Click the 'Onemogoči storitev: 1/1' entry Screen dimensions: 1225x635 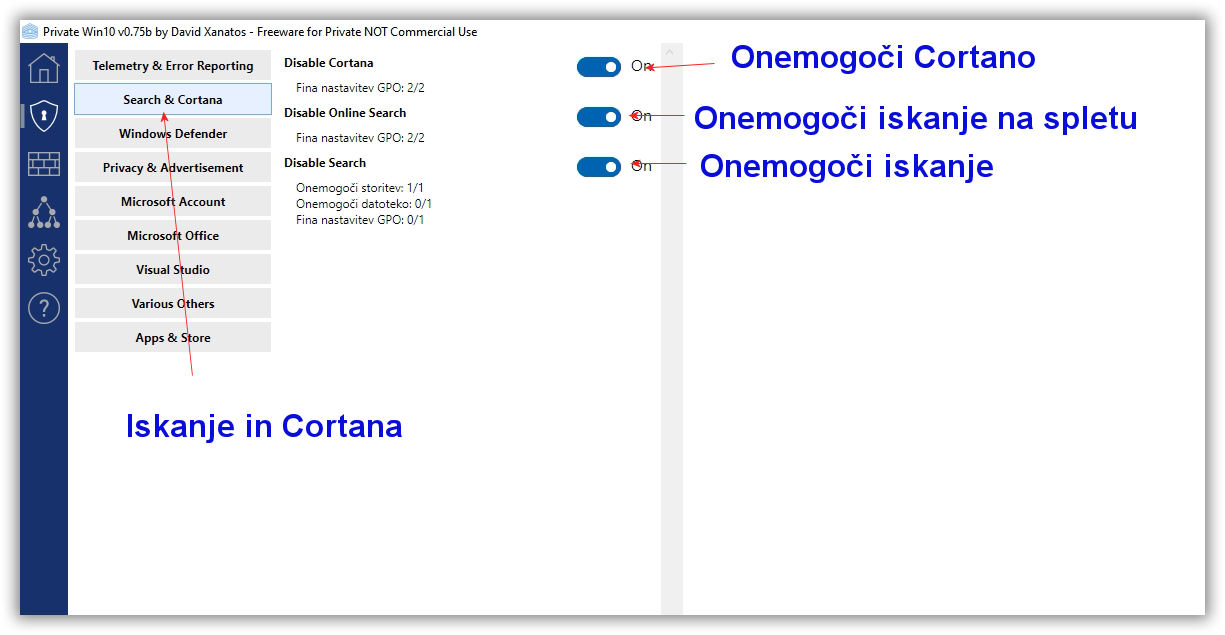pyautogui.click(x=361, y=188)
